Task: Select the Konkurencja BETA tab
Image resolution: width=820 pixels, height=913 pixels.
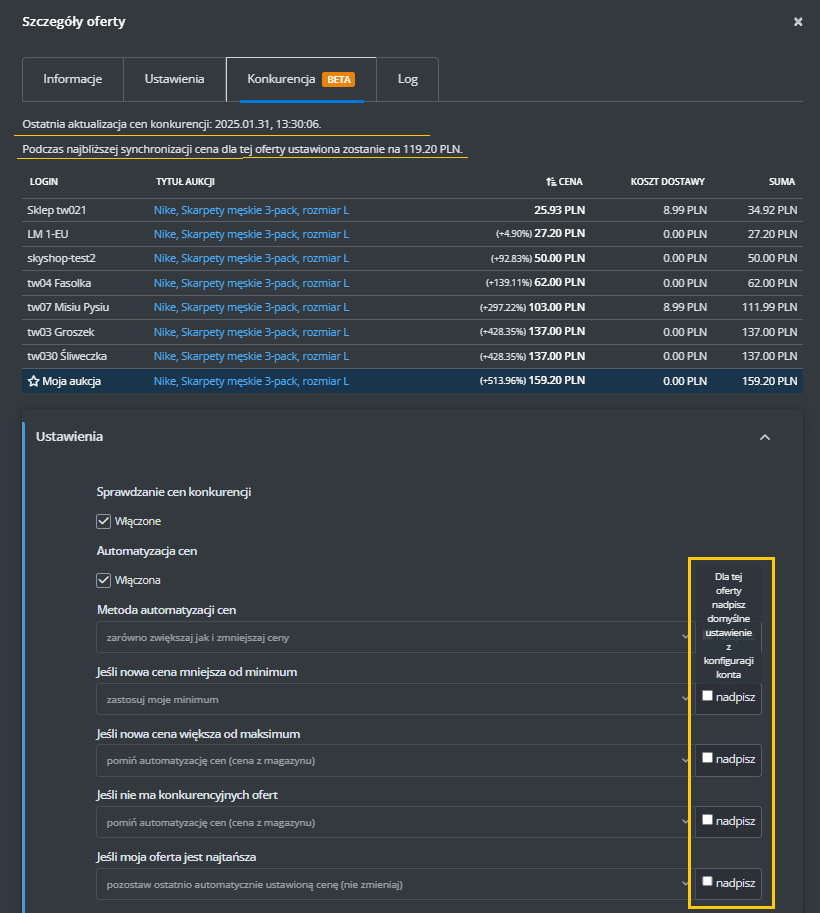Action: (x=300, y=79)
